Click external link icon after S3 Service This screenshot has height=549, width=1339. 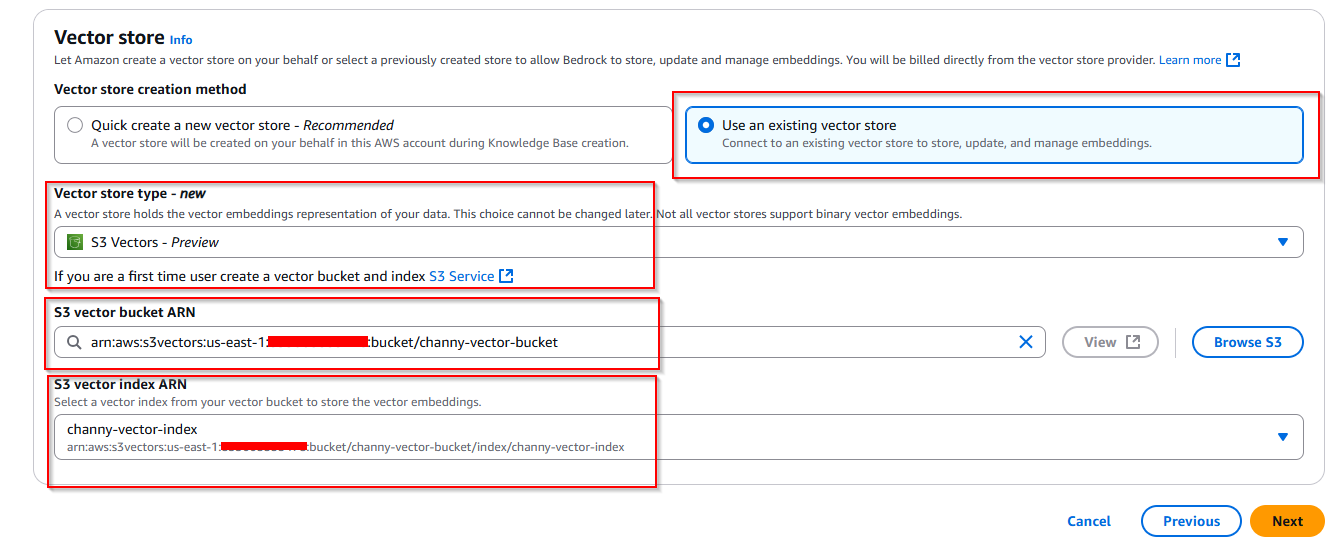506,276
